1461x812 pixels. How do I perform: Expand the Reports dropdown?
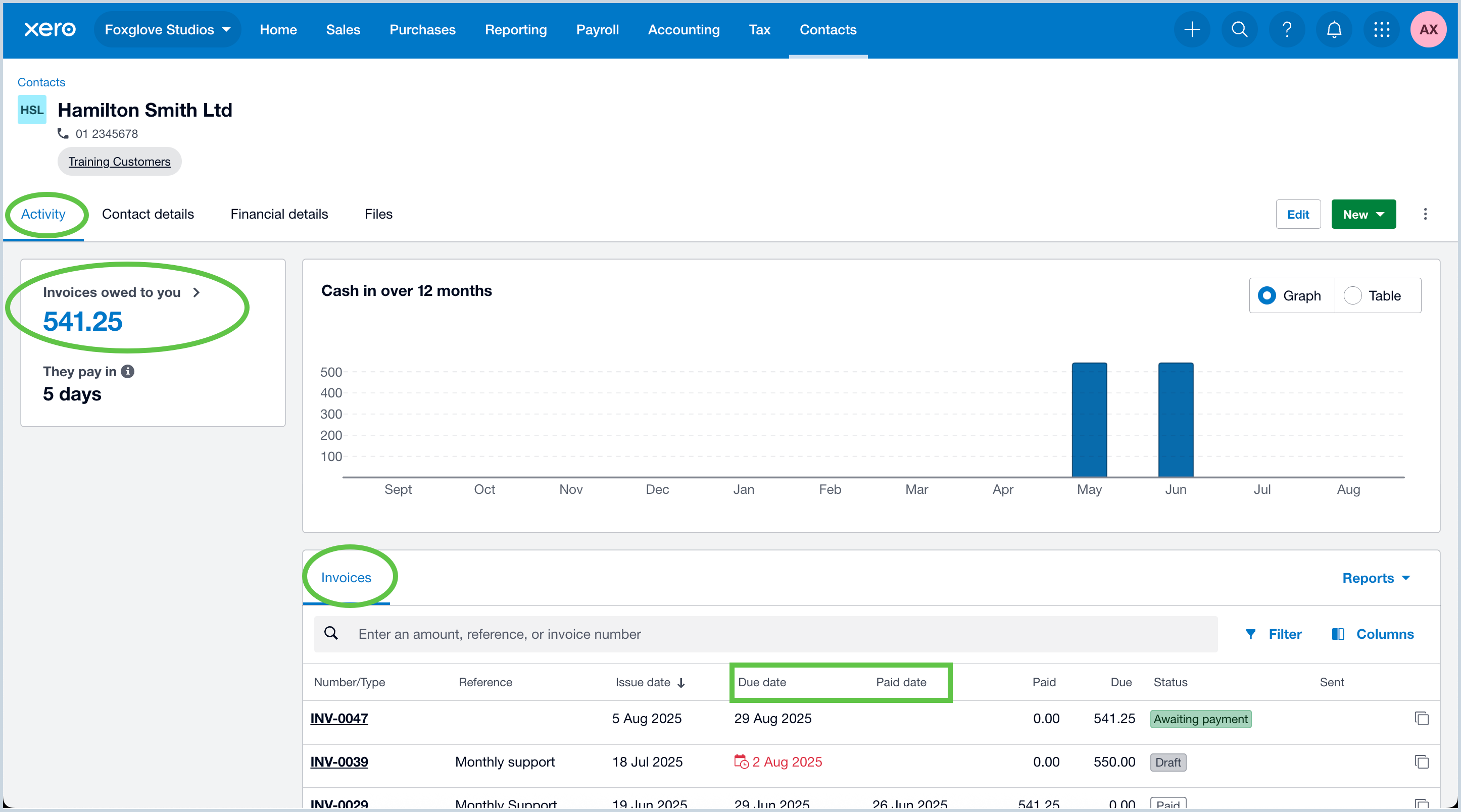[1377, 578]
